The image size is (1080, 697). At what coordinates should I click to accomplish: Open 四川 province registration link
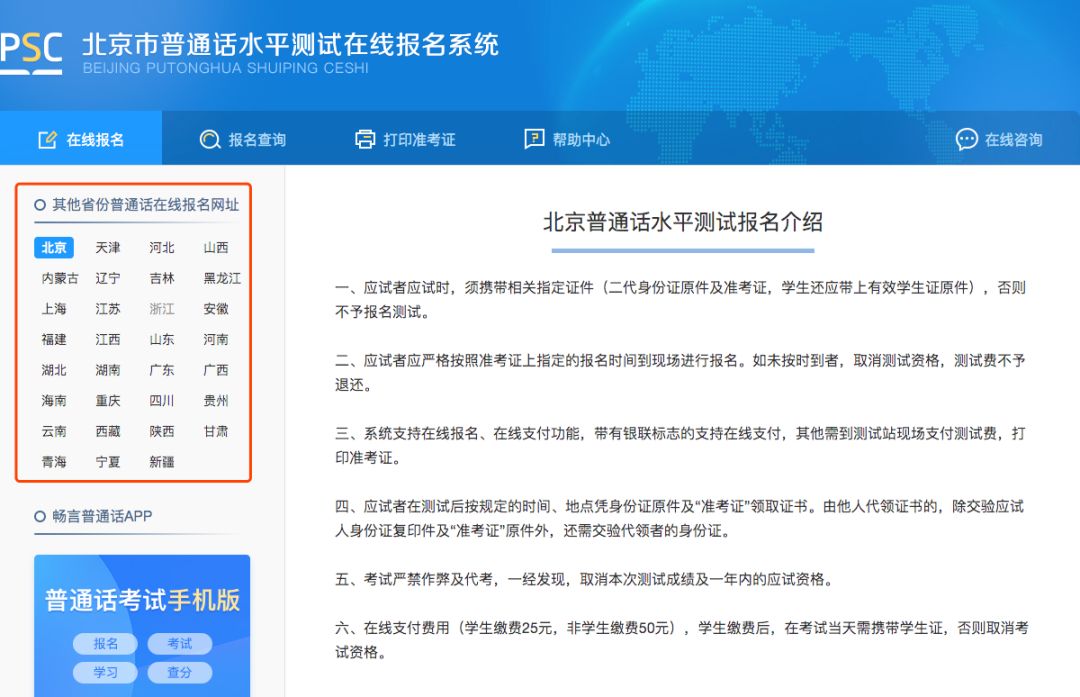point(161,401)
